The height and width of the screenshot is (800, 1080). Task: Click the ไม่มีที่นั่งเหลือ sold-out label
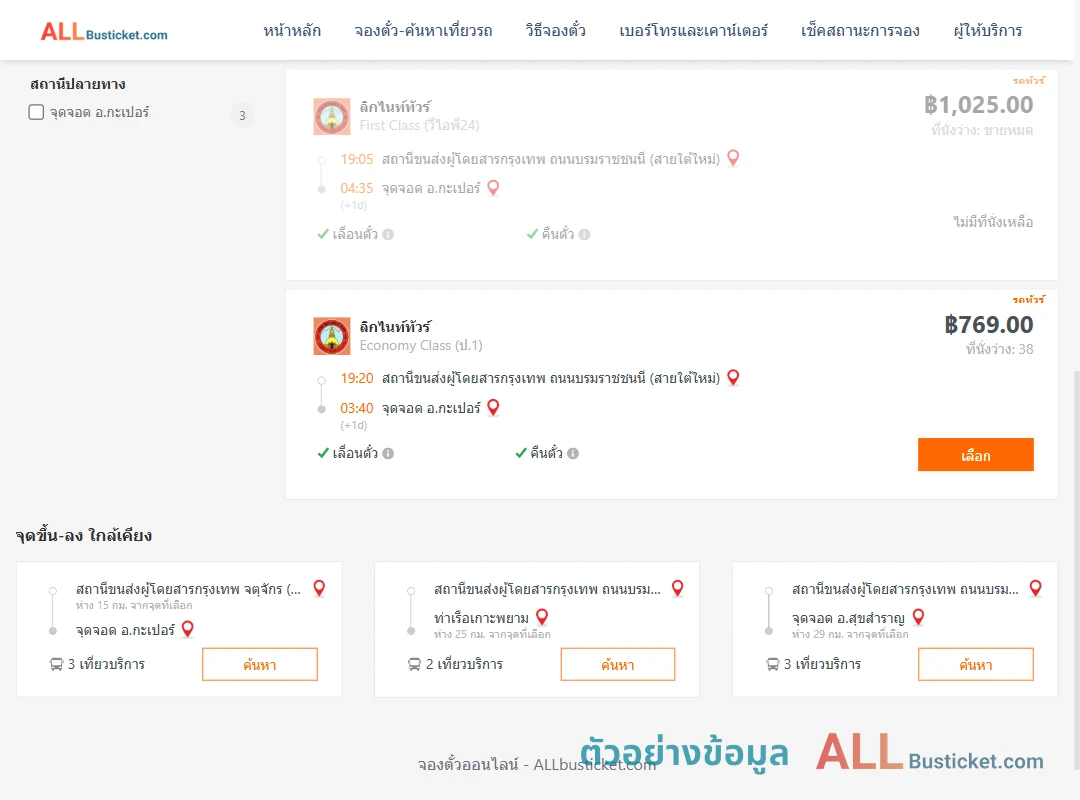pyautogui.click(x=993, y=222)
